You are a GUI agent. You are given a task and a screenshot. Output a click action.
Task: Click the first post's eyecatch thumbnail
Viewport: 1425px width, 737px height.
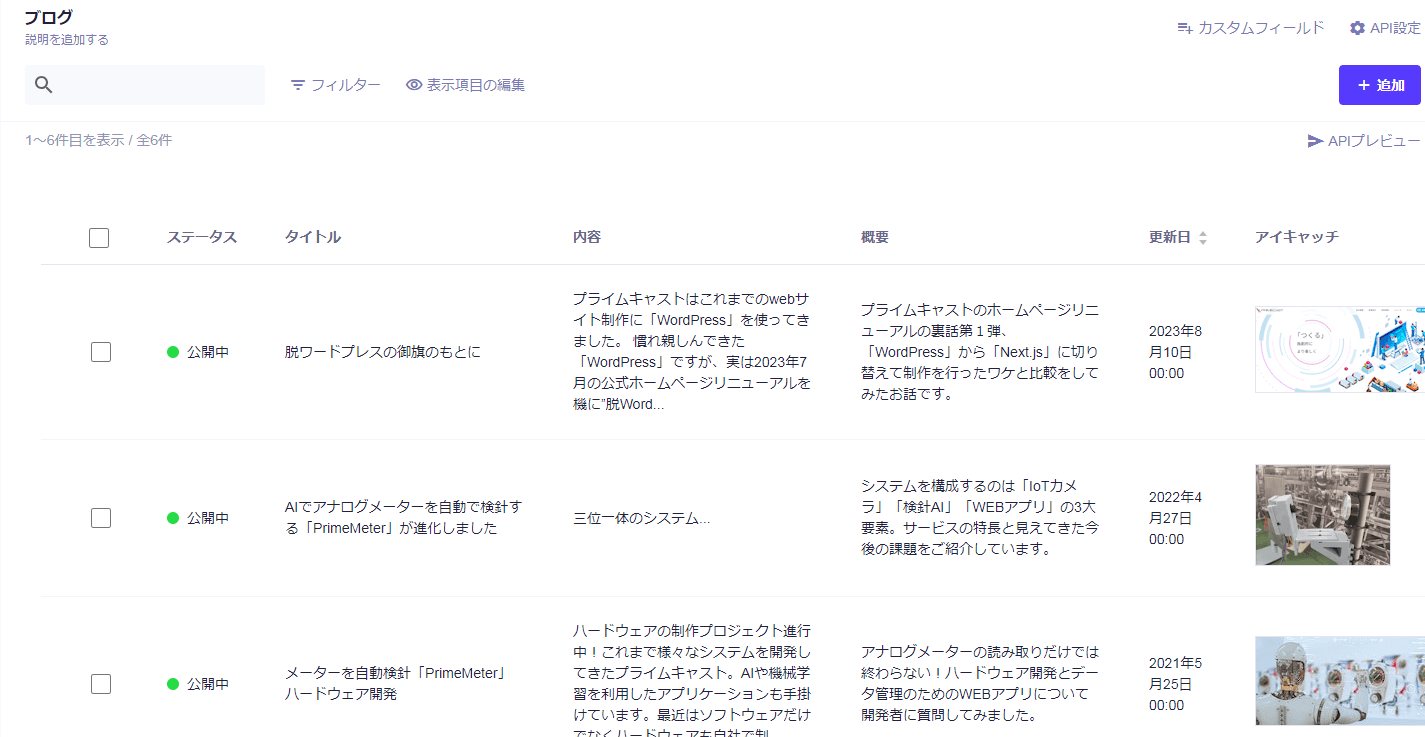click(x=1338, y=349)
